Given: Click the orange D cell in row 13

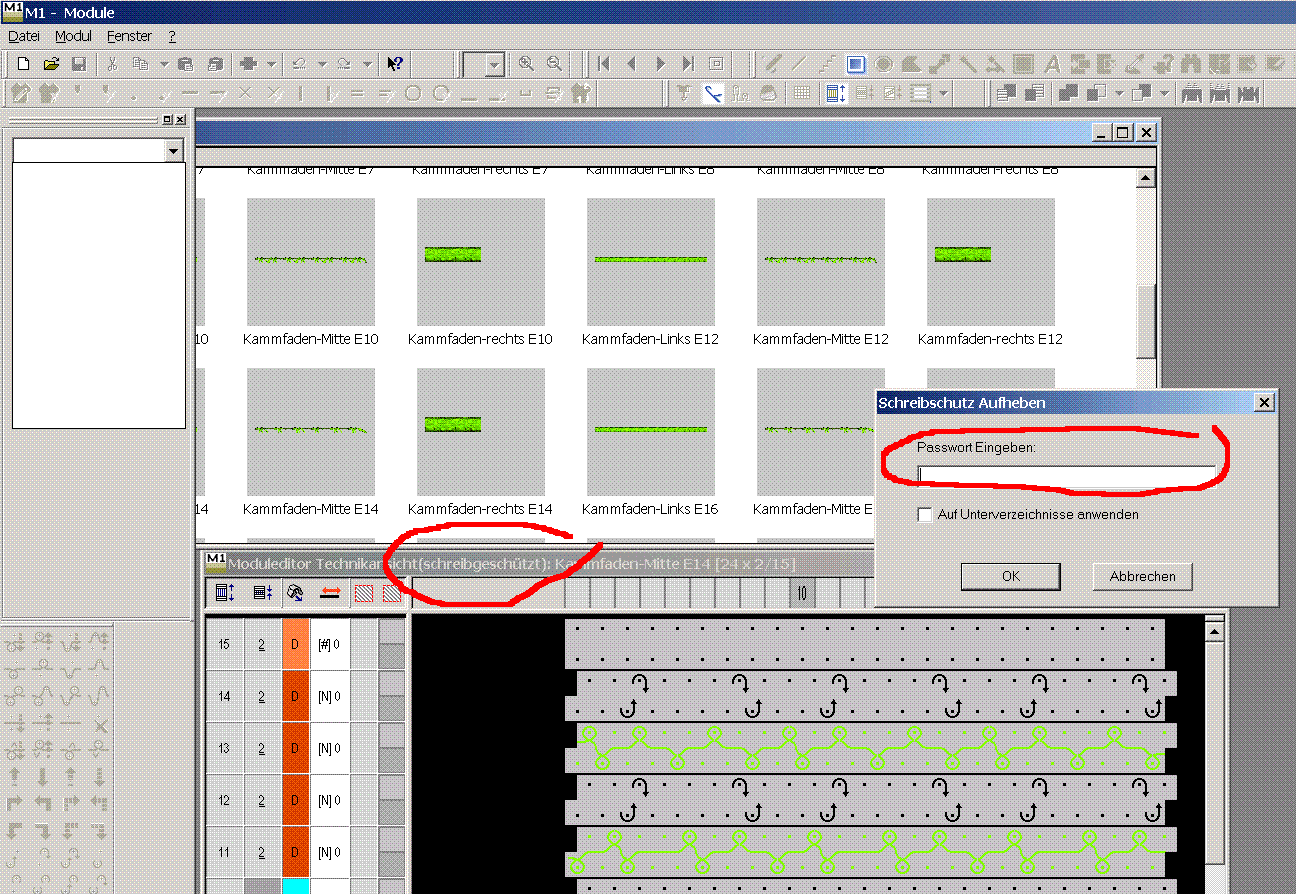Looking at the screenshot, I should [x=296, y=748].
